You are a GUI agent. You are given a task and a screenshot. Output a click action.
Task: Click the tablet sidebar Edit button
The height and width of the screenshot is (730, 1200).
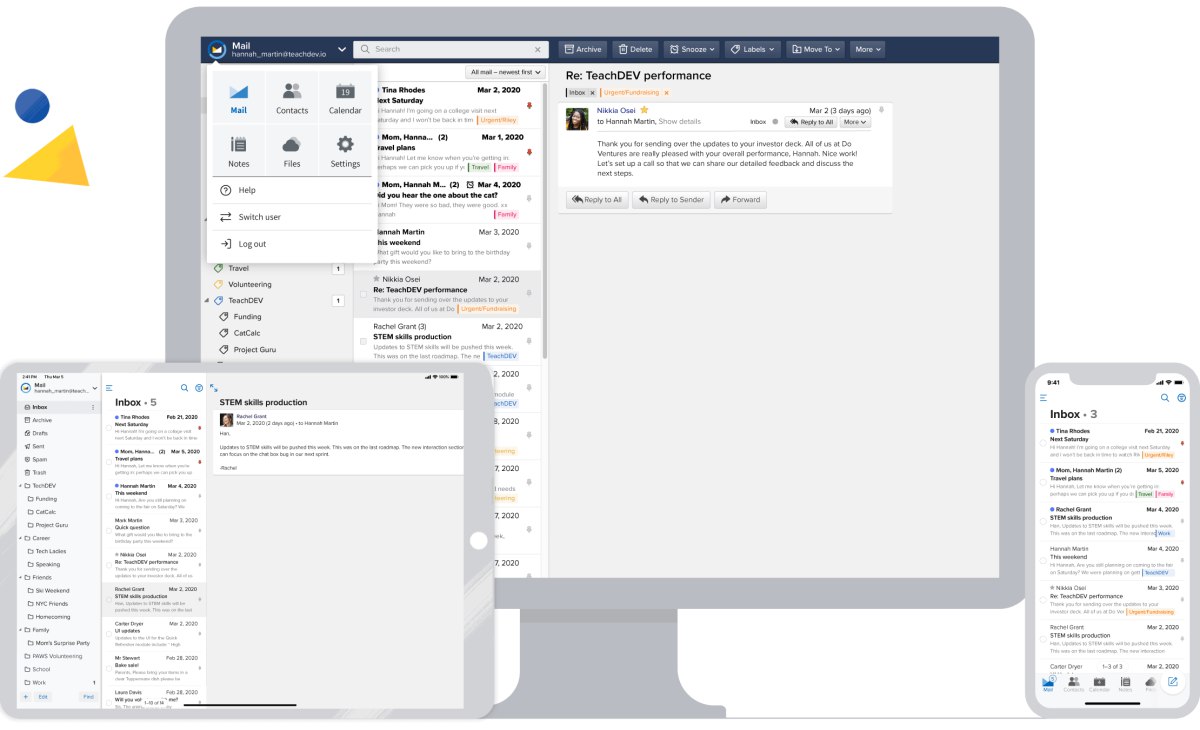43,696
